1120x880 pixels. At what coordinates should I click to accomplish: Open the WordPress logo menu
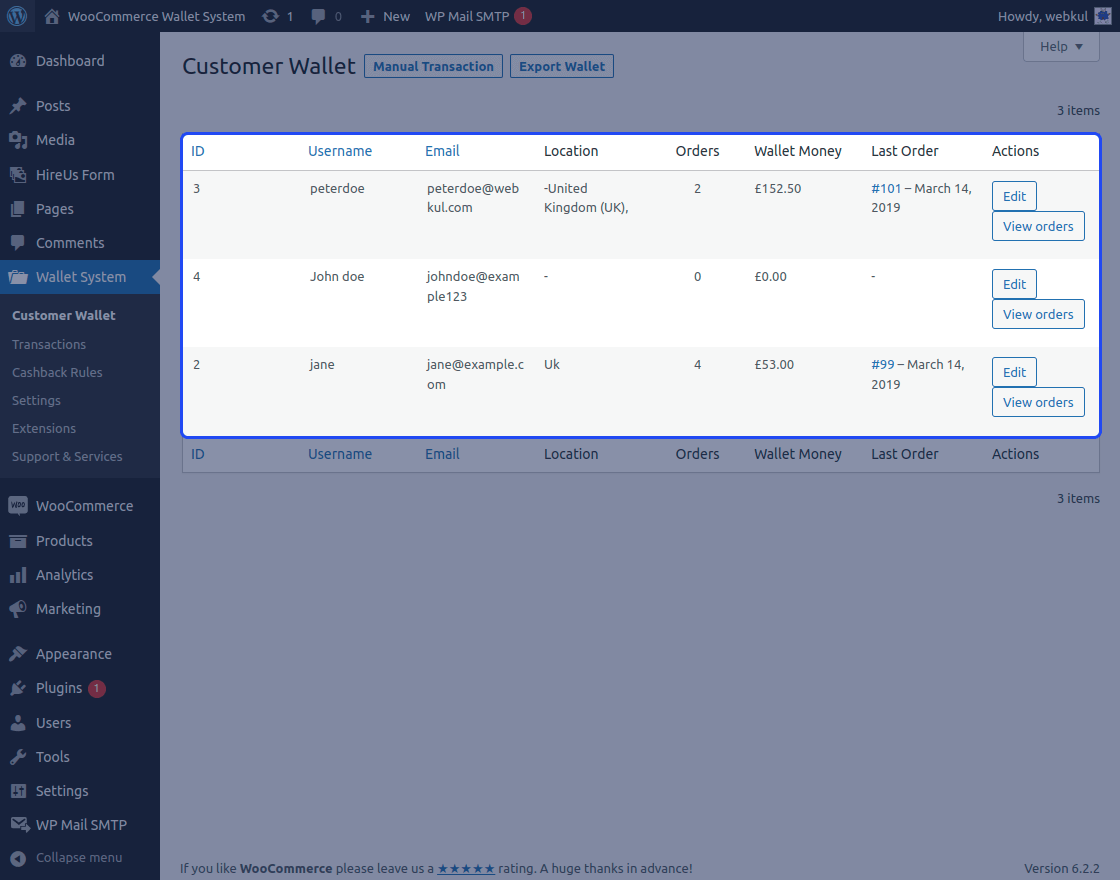click(x=16, y=16)
